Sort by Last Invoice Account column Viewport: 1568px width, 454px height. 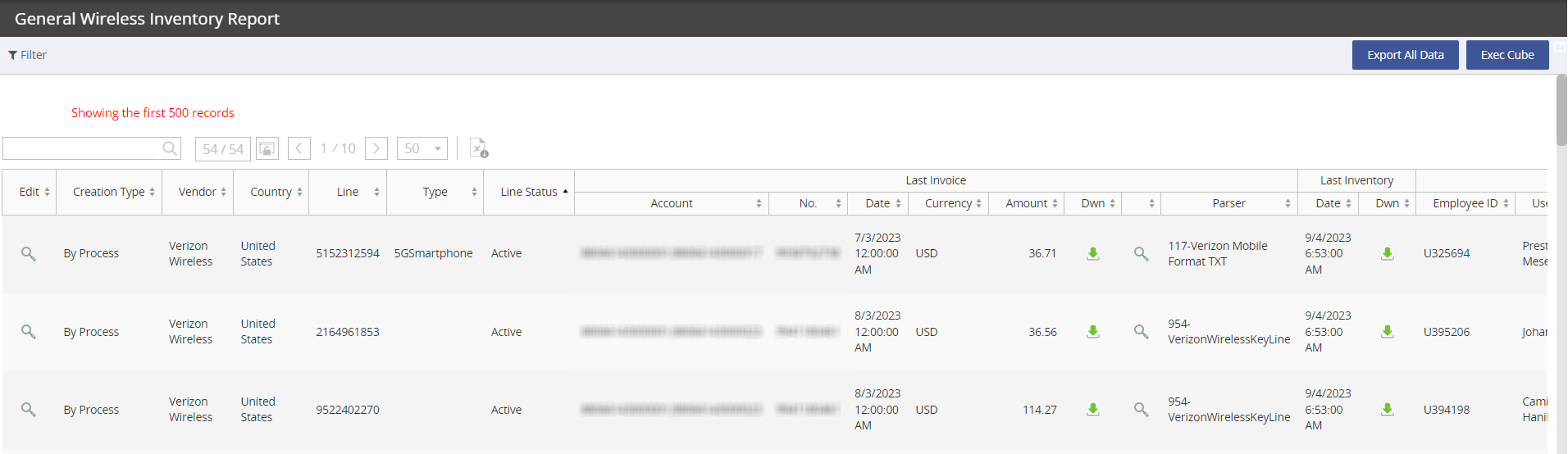click(x=672, y=203)
